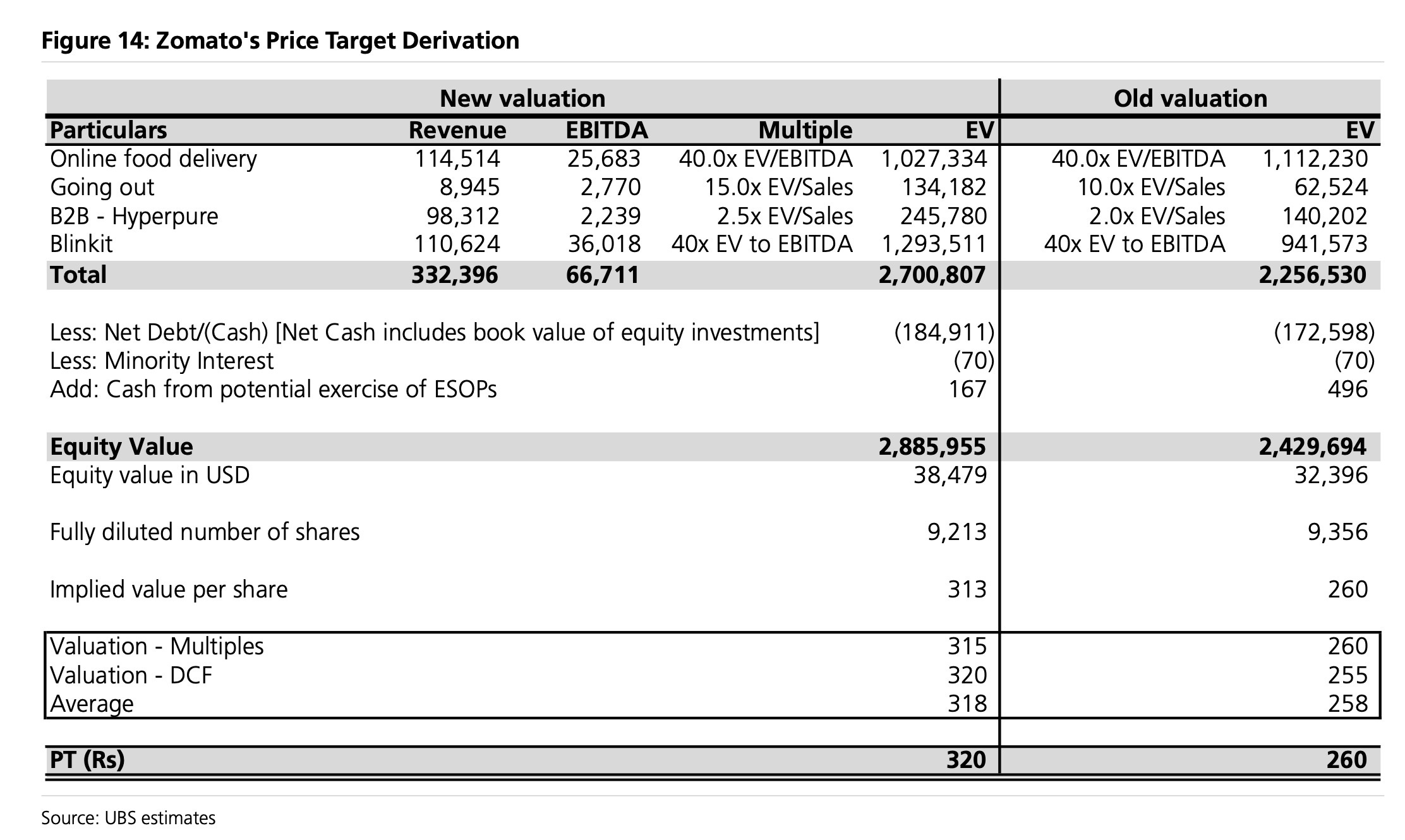Click 'Source: UBS estimates' footnote
The width and height of the screenshot is (1405, 840).
point(128,819)
